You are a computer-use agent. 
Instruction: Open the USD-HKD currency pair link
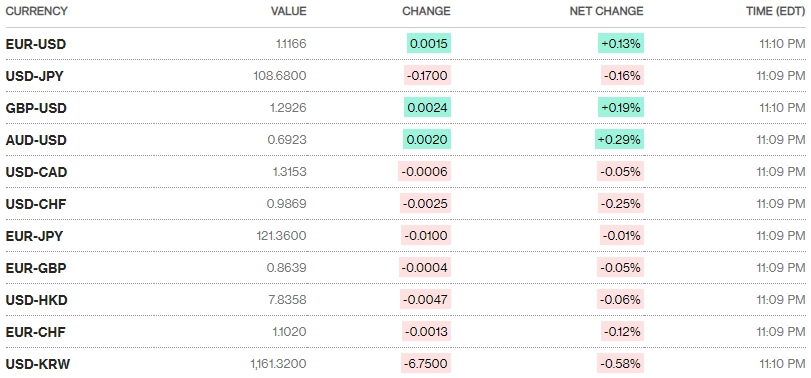(x=36, y=300)
